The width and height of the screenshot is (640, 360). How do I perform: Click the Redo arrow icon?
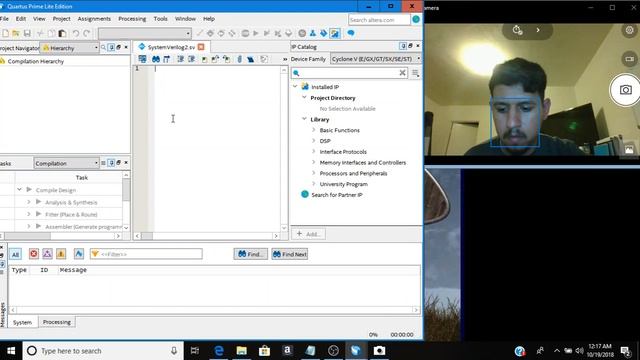coord(86,33)
